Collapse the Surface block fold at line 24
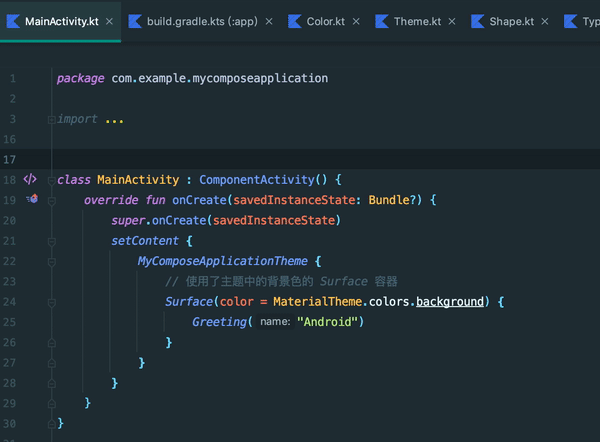 click(51, 303)
